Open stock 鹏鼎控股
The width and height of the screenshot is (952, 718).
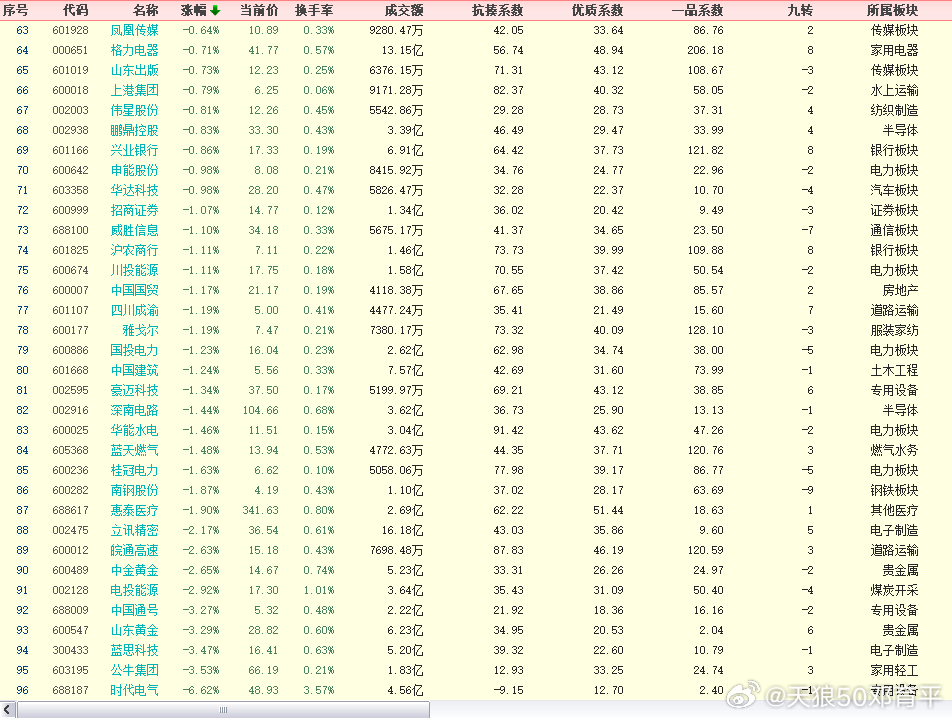(134, 130)
